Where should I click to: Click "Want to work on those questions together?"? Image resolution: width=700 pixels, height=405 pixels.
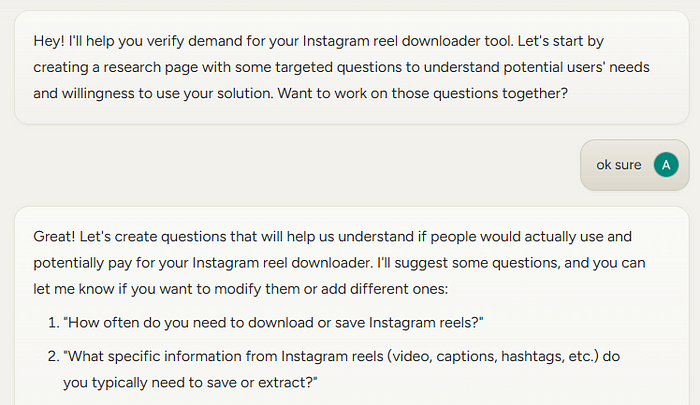(x=423, y=93)
